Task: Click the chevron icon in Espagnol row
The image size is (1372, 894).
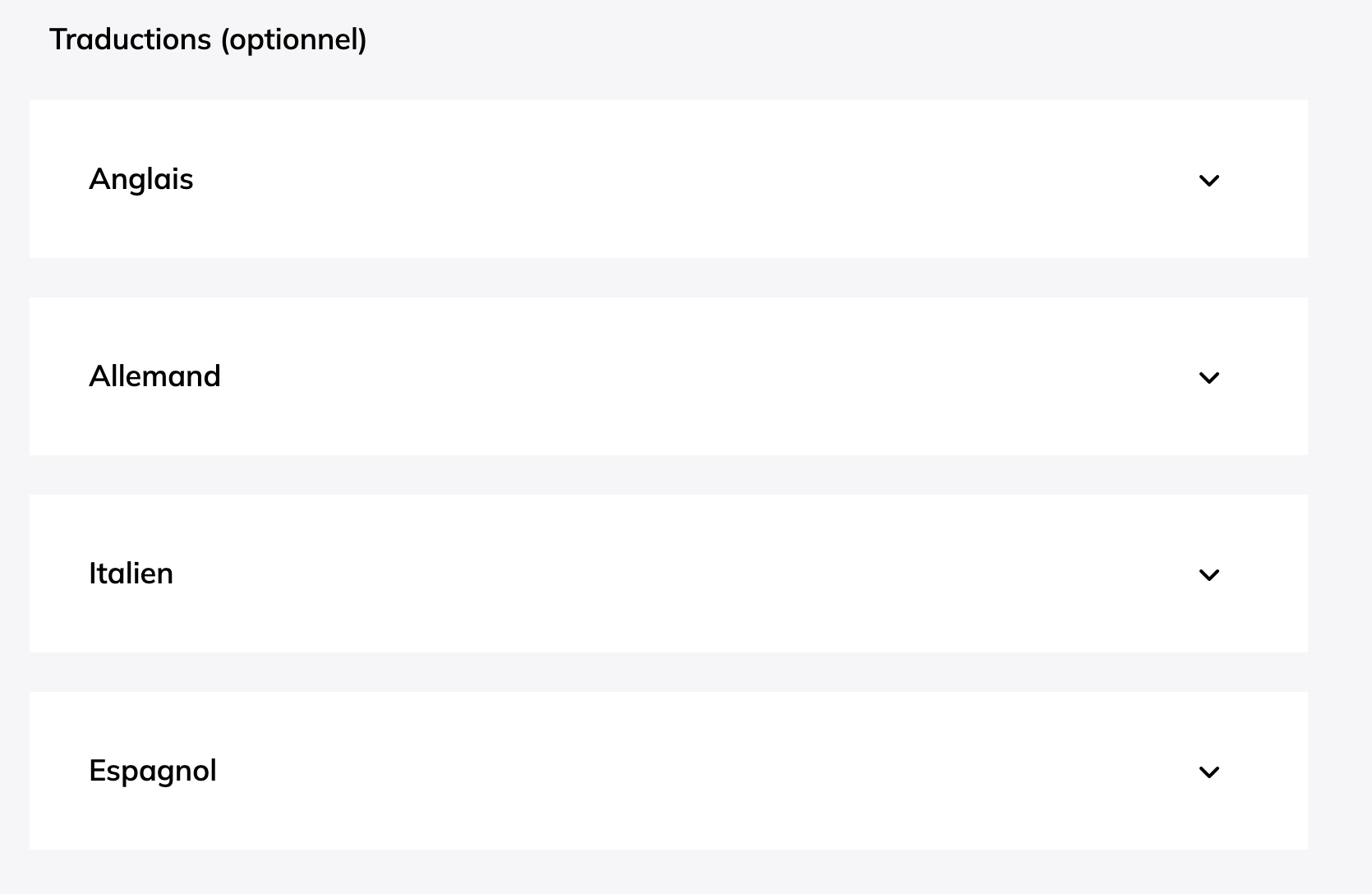Action: (x=1209, y=772)
